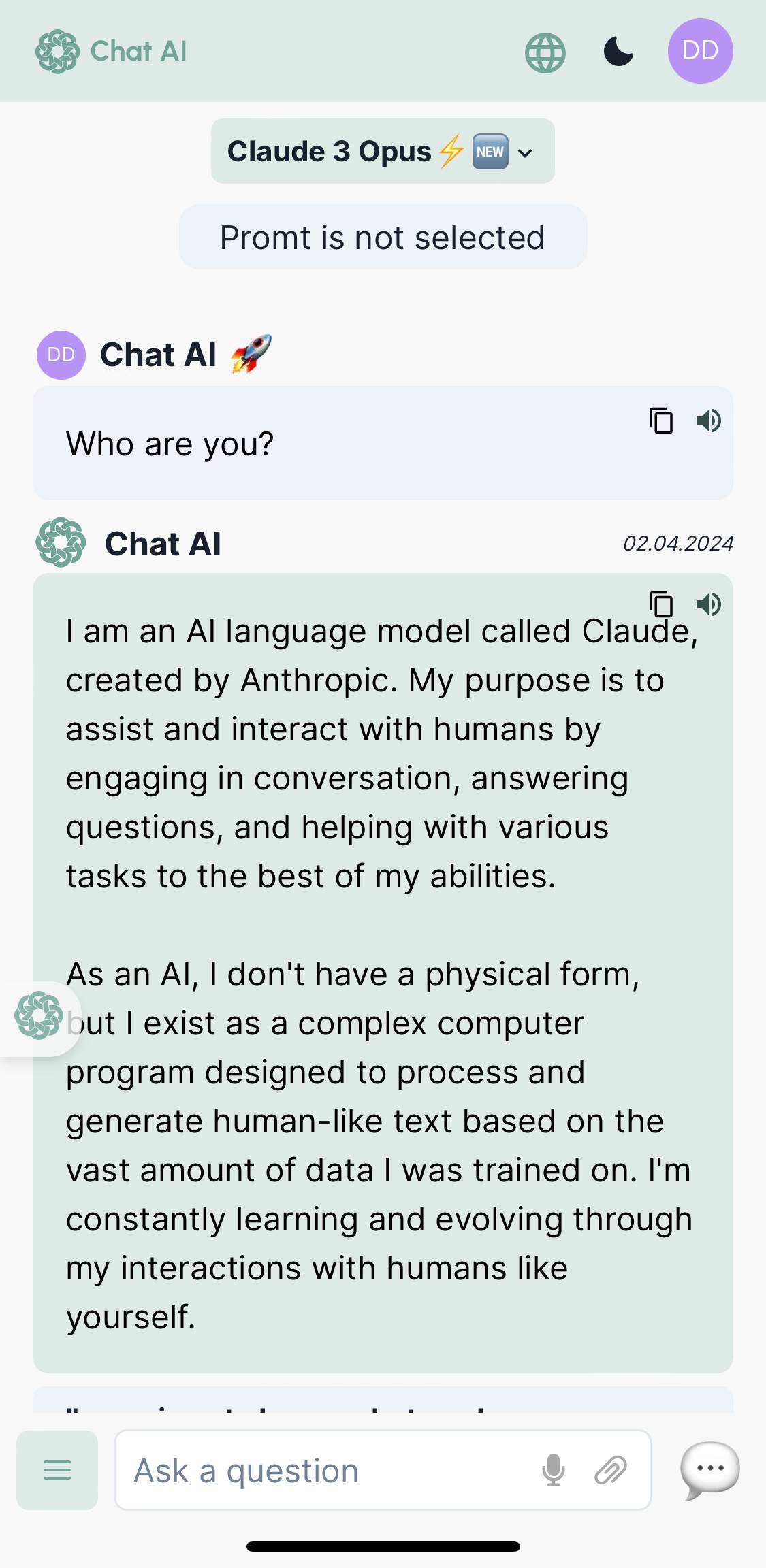Start voice input with microphone icon
This screenshot has height=1568, width=766.
pos(554,1470)
